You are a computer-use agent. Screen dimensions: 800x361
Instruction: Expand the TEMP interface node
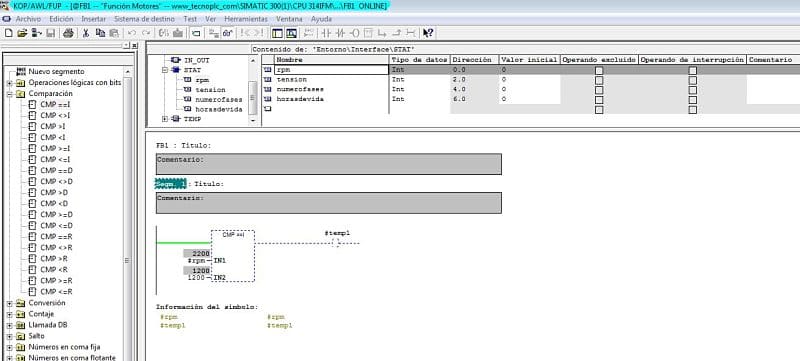point(165,119)
